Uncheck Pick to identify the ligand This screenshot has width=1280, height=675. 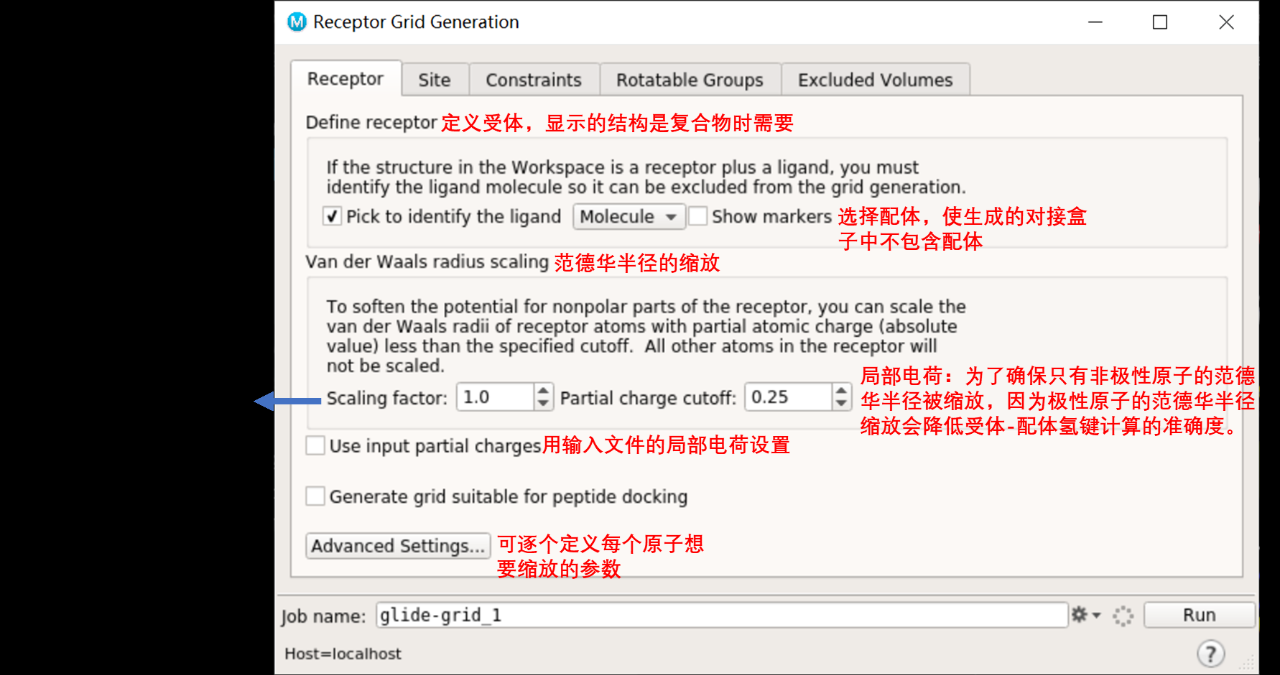pos(333,216)
